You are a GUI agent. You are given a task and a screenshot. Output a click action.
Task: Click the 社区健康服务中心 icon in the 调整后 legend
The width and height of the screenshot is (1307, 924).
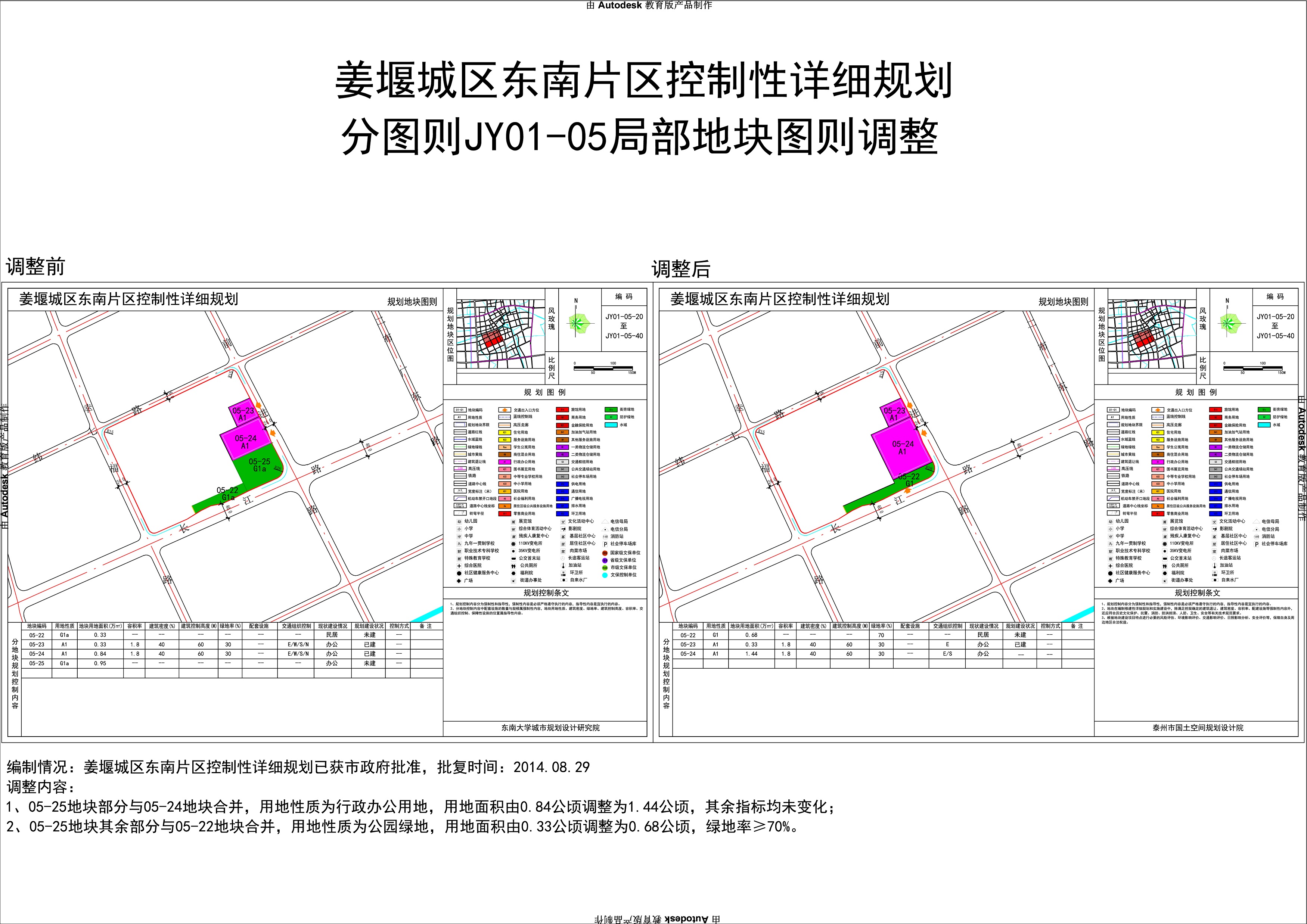[1110, 573]
